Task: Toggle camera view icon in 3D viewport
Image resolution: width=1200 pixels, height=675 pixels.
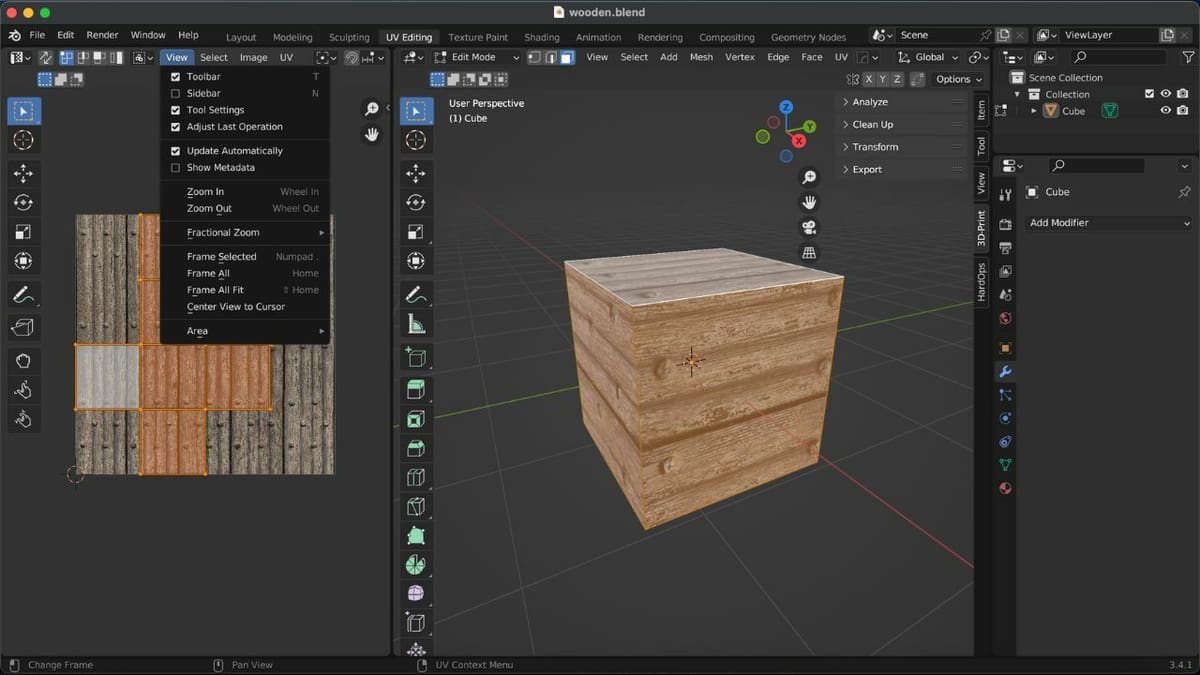Action: (809, 227)
